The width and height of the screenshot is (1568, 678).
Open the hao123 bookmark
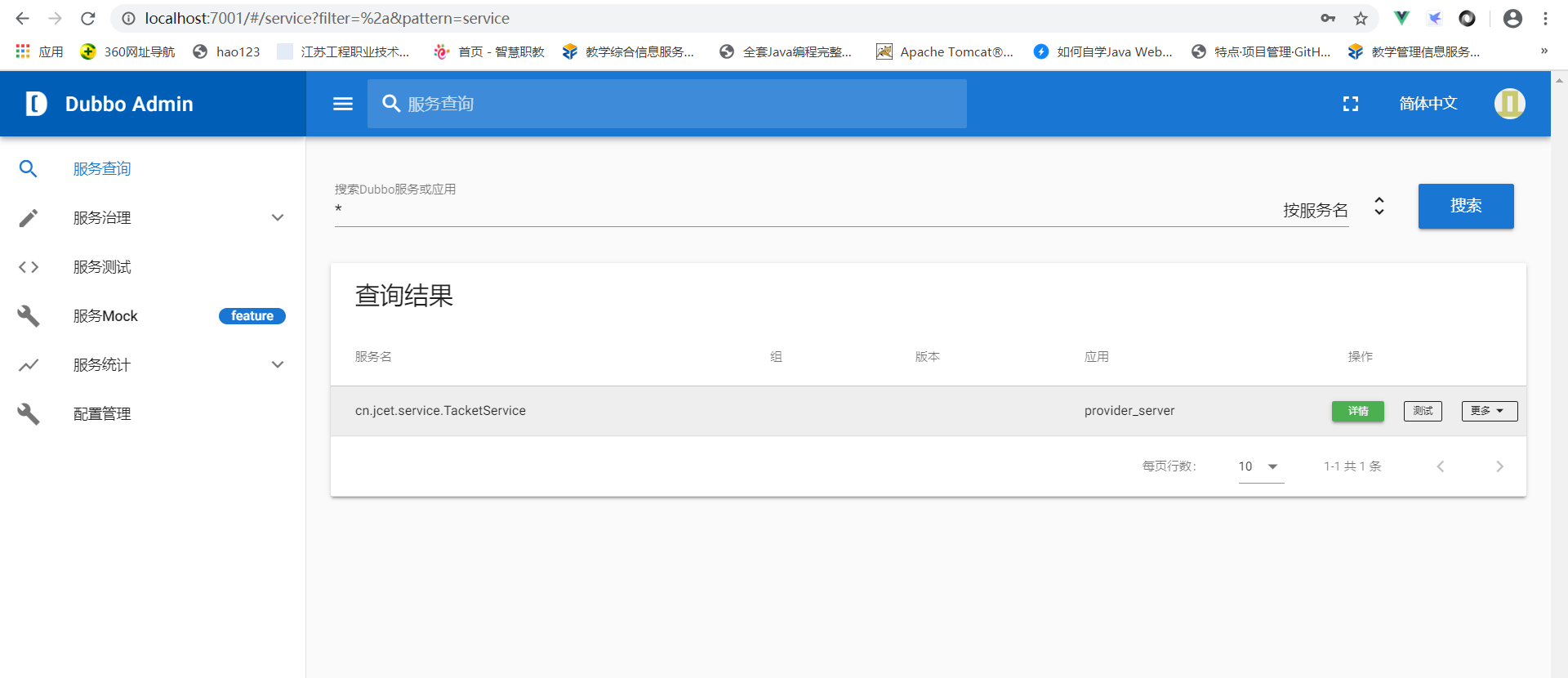[x=226, y=51]
